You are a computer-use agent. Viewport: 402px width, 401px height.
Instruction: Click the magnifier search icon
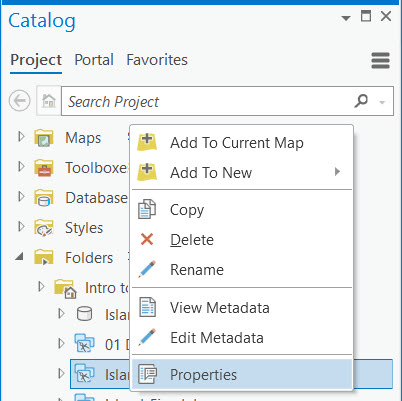[x=361, y=101]
